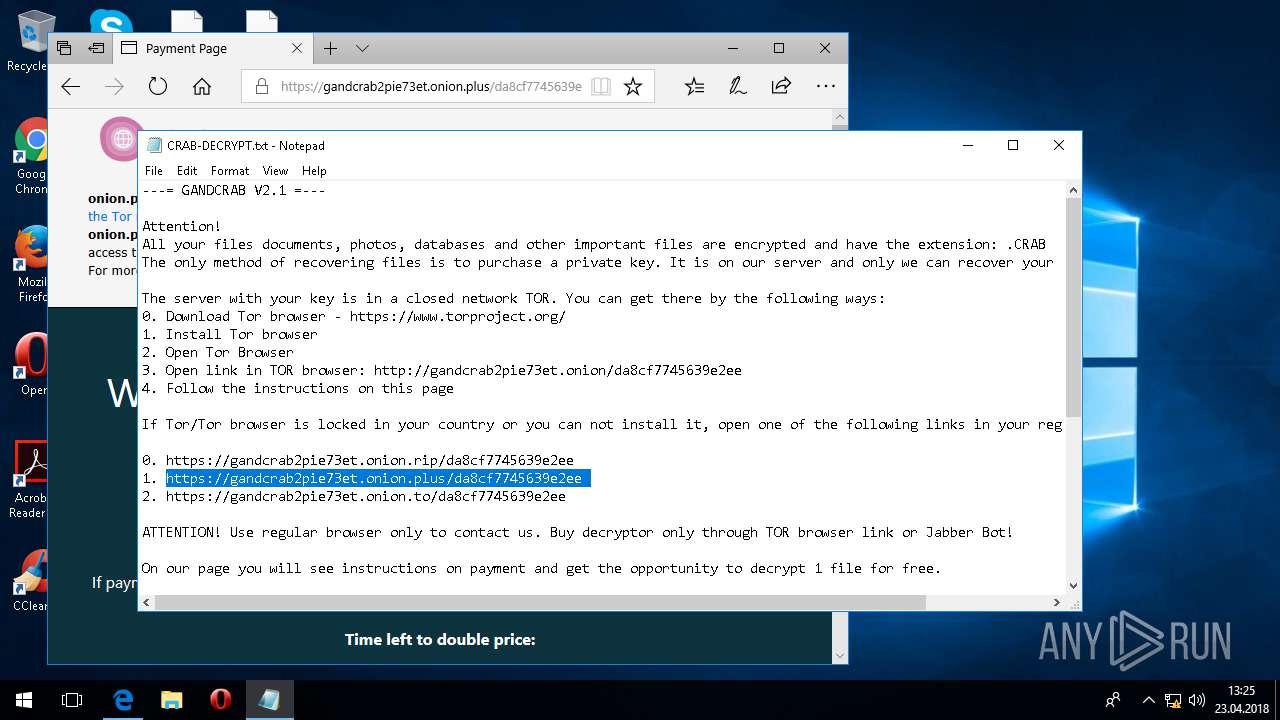1280x720 pixels.
Task: Click the onion.rip URL line
Action: pyautogui.click(x=369, y=460)
